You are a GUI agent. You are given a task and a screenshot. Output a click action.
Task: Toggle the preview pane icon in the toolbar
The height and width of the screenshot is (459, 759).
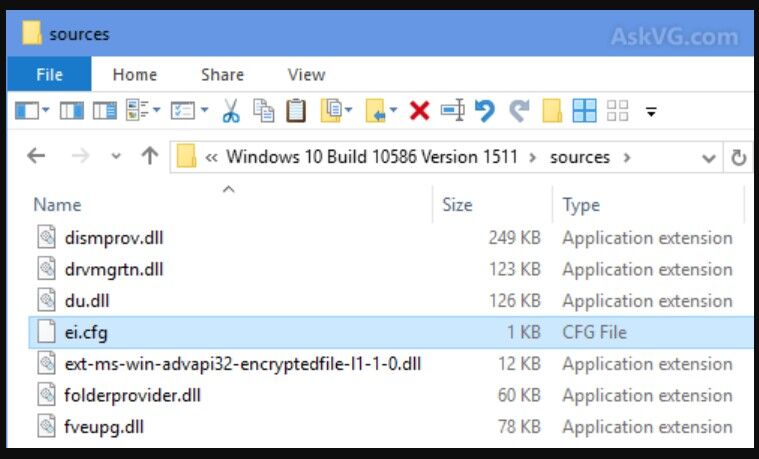pos(72,111)
